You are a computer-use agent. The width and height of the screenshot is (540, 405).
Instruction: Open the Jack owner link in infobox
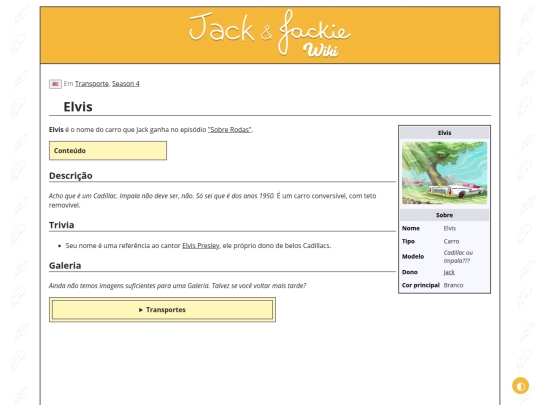click(449, 272)
